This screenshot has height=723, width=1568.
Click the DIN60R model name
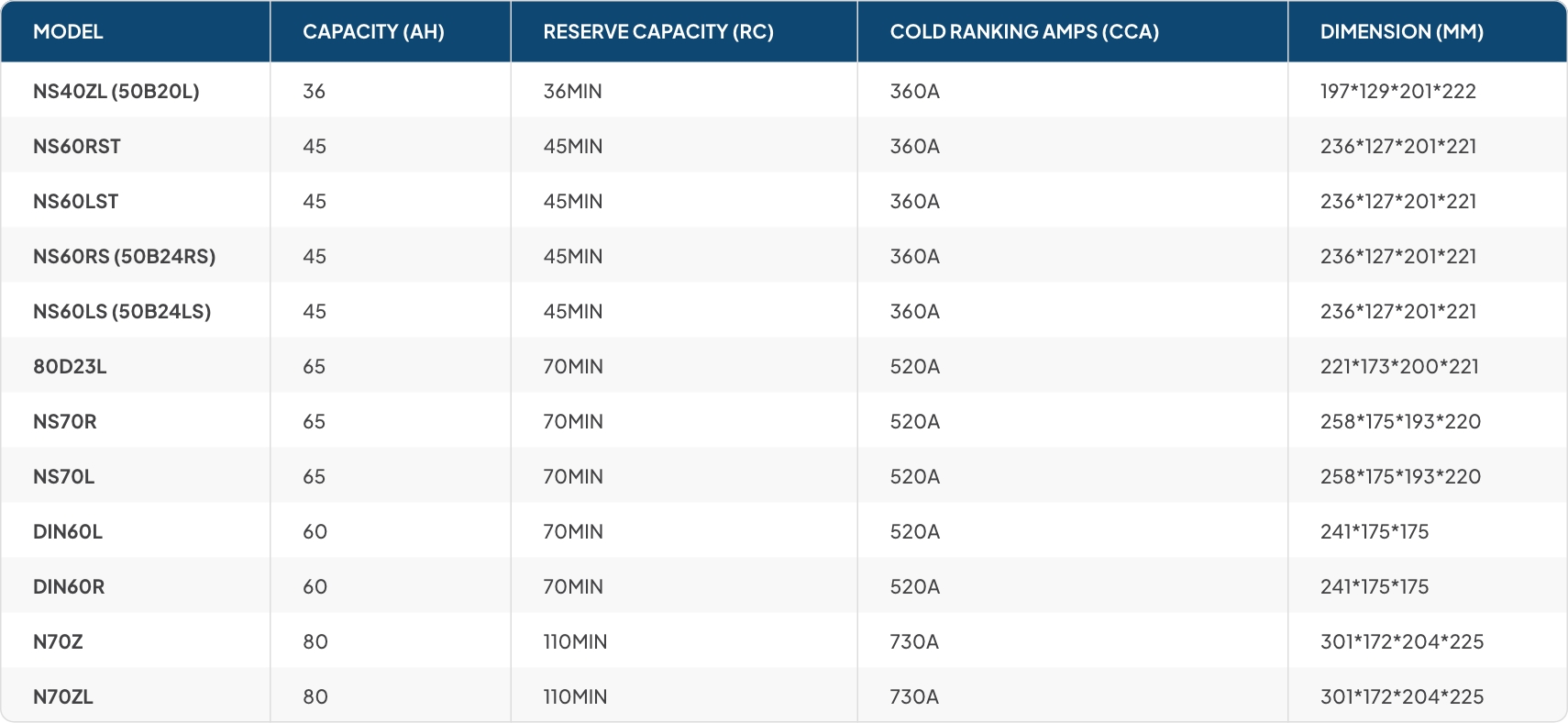coord(69,586)
